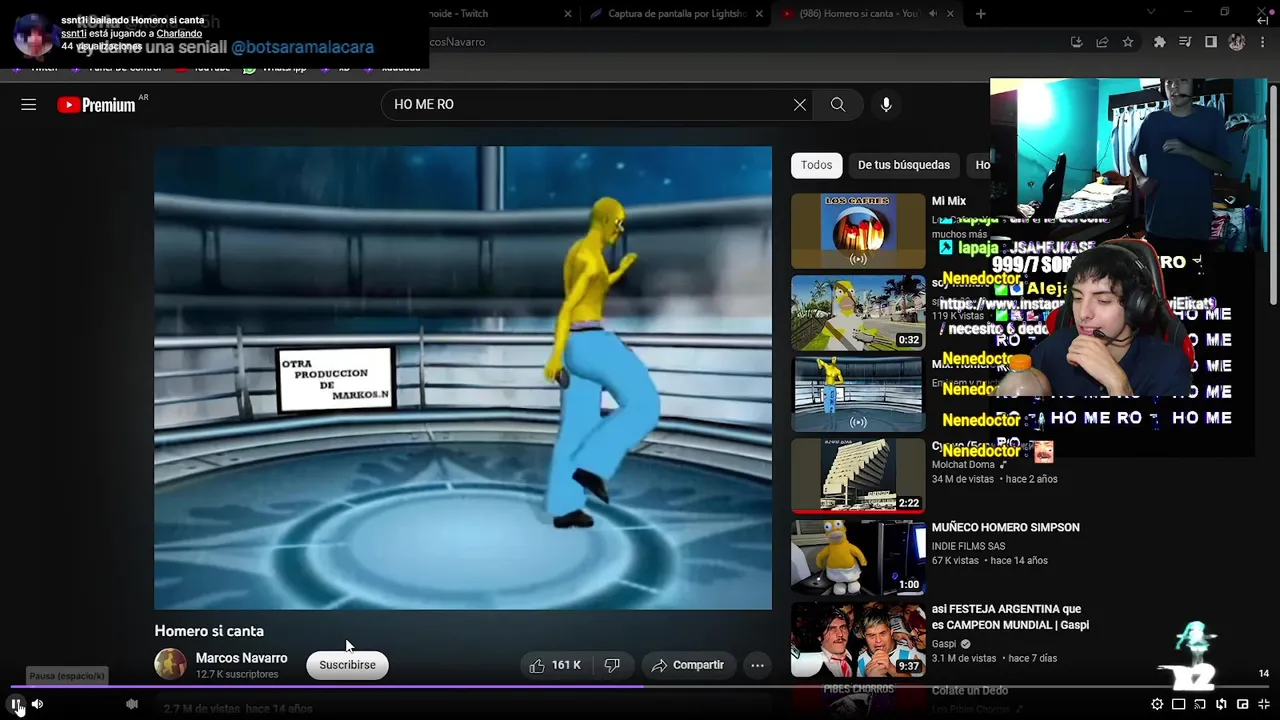
Task: Seek on the purple video progress bar
Action: [x=640, y=686]
